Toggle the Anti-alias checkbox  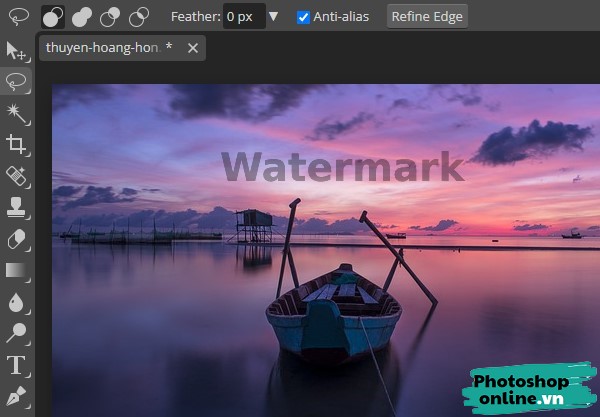point(303,17)
